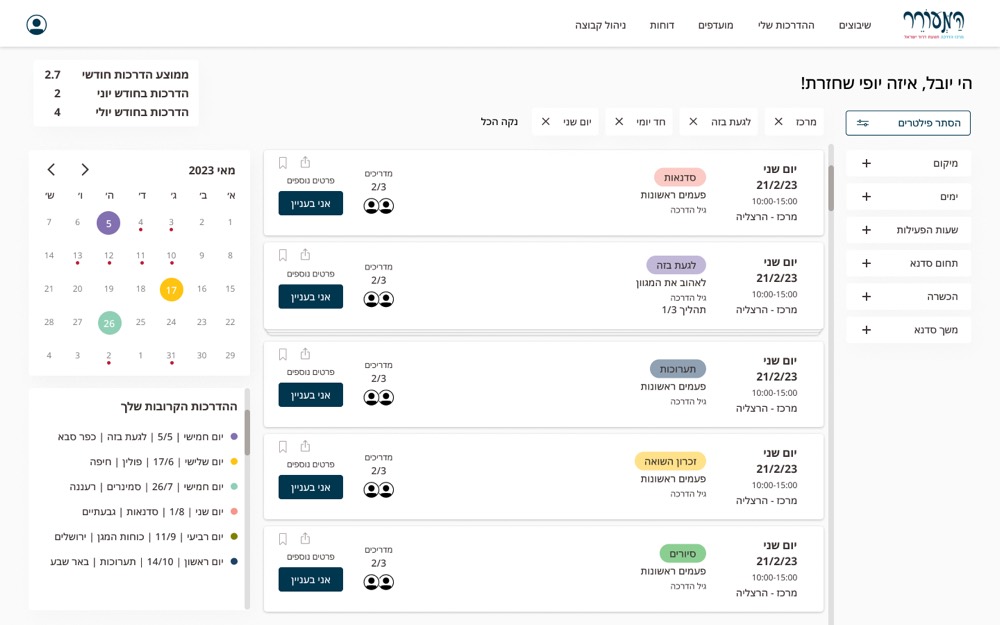Open פרטים נוספים on the לגעת בזה card
Screen dimensions: 1000x625
point(311,274)
